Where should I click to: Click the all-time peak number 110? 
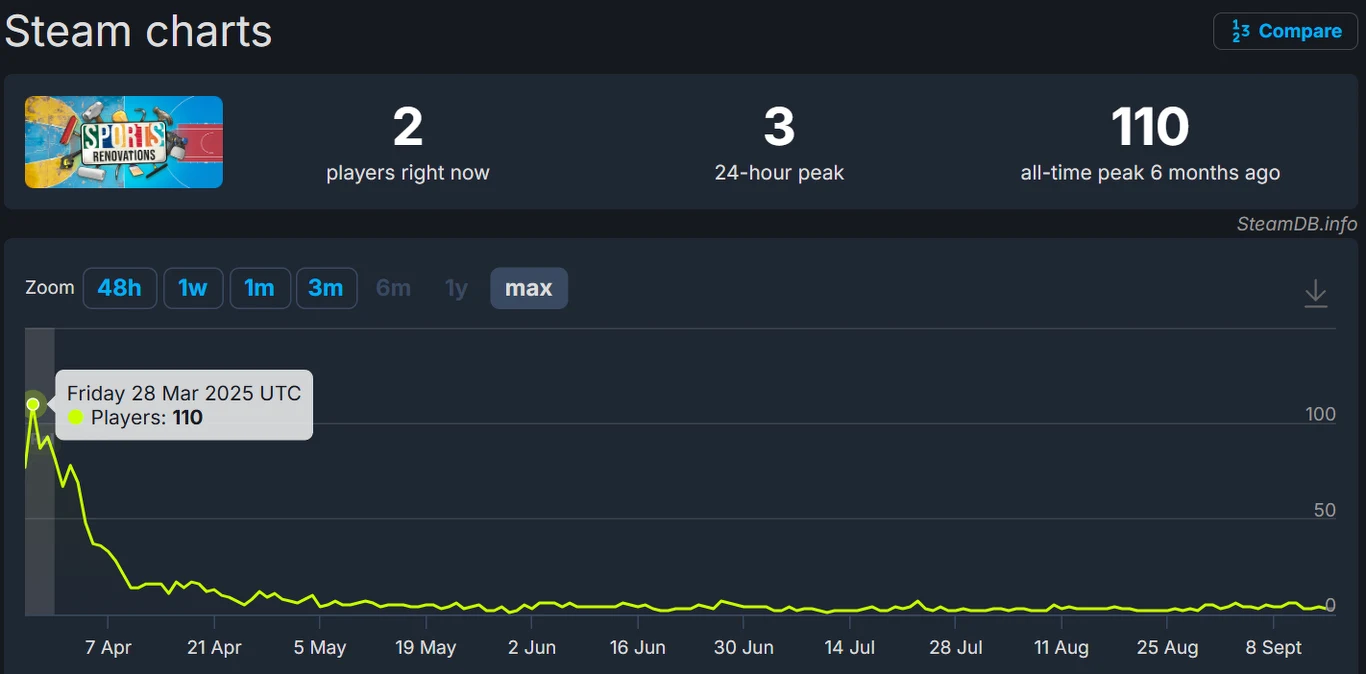pyautogui.click(x=1150, y=127)
